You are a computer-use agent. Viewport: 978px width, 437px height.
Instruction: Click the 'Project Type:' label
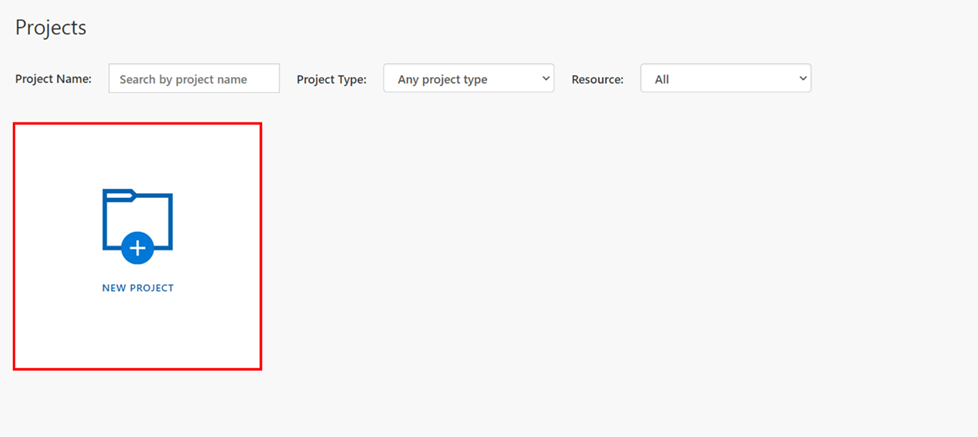click(x=331, y=80)
